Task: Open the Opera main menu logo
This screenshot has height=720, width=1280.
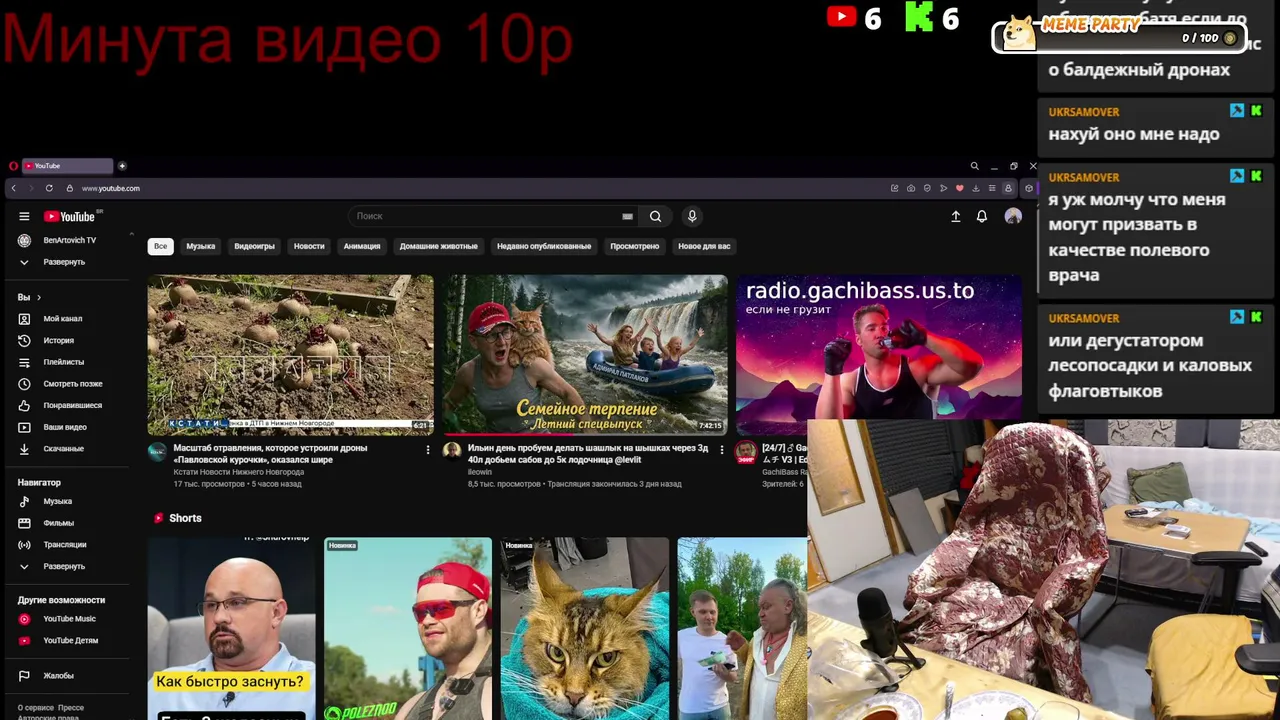Action: coord(13,166)
